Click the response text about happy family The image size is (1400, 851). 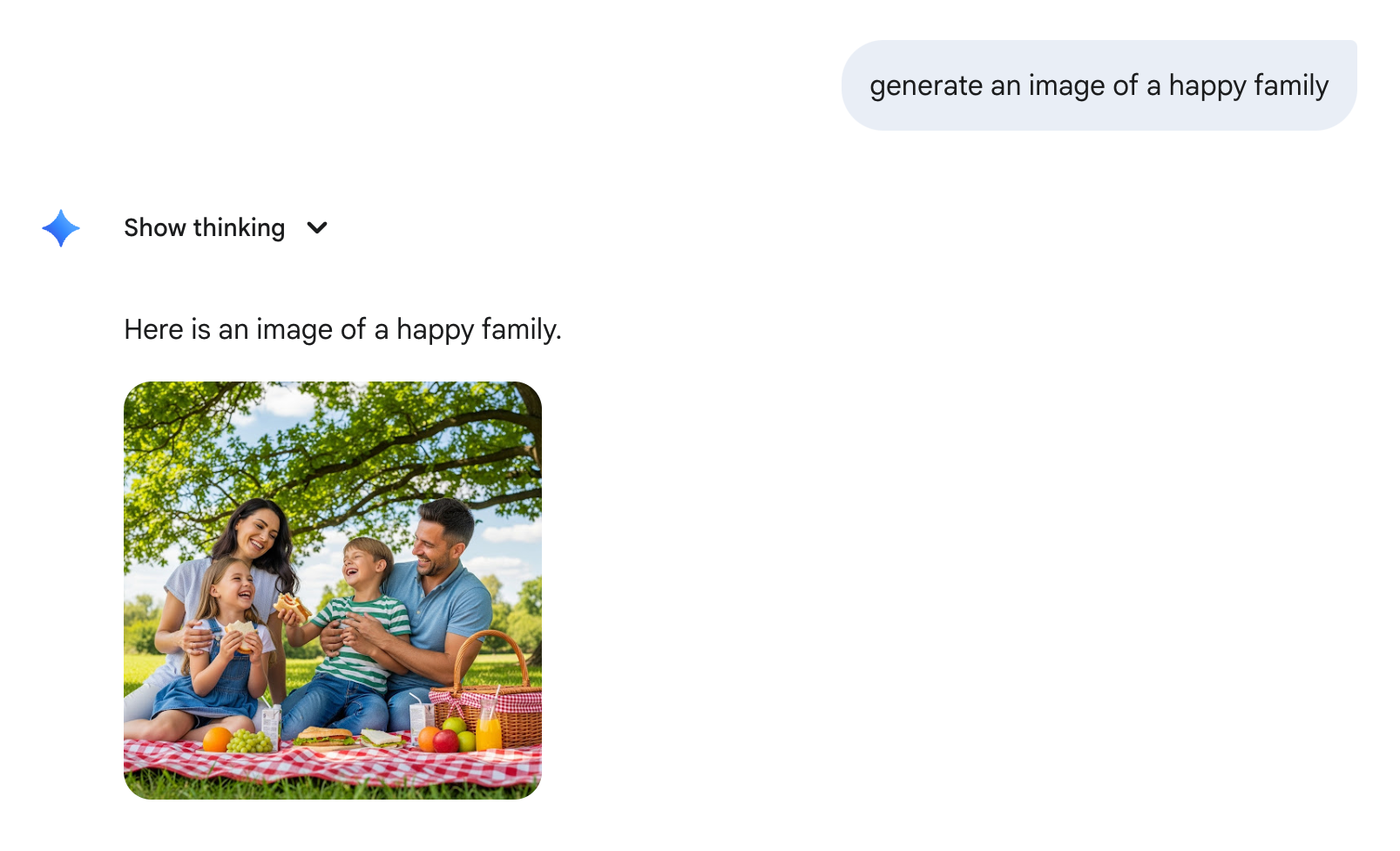click(342, 329)
